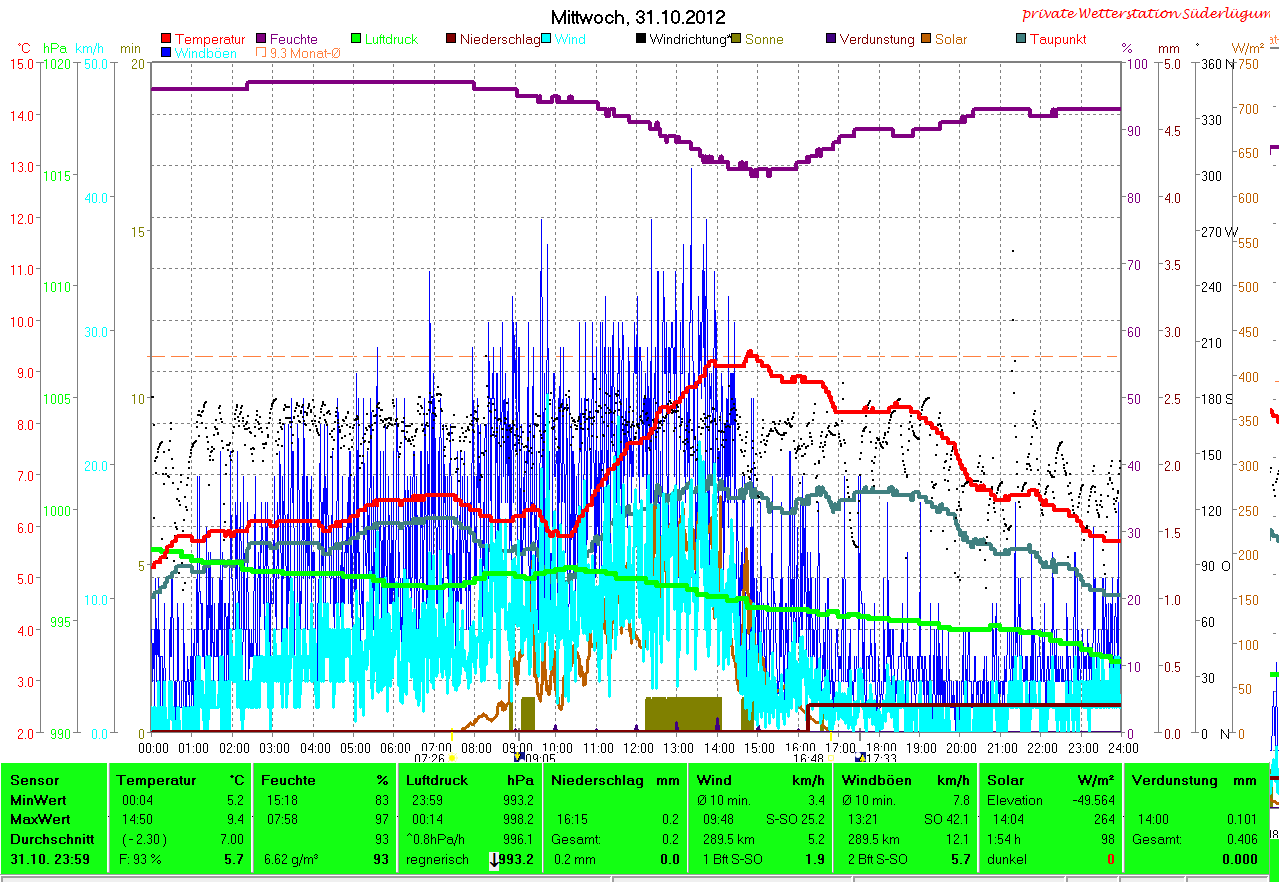
Task: Select the teal Taupunkt legend square
Action: pos(1021,40)
